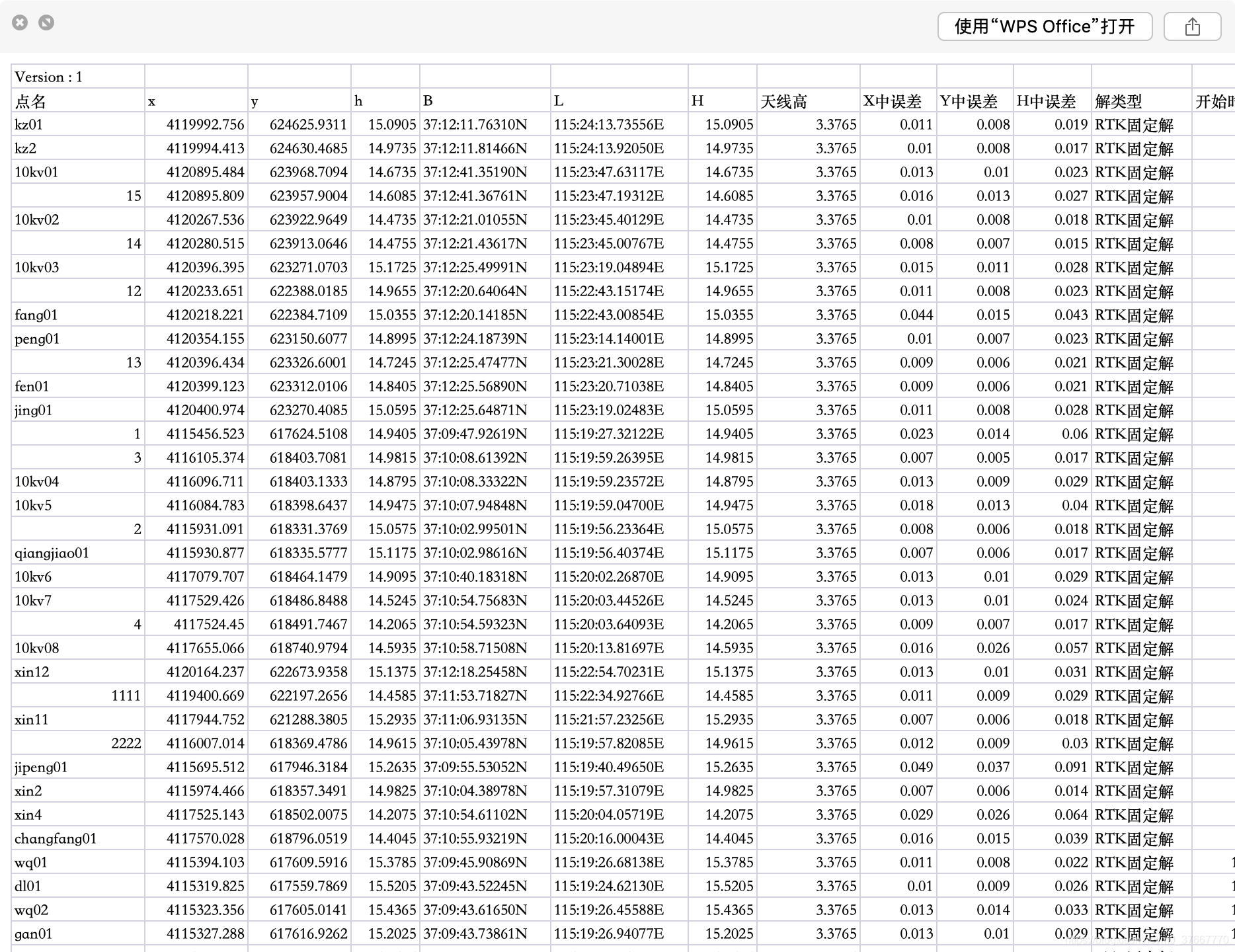This screenshot has height=952, width=1235.
Task: Select longitude 115:22:43.15174E
Action: 619,291
